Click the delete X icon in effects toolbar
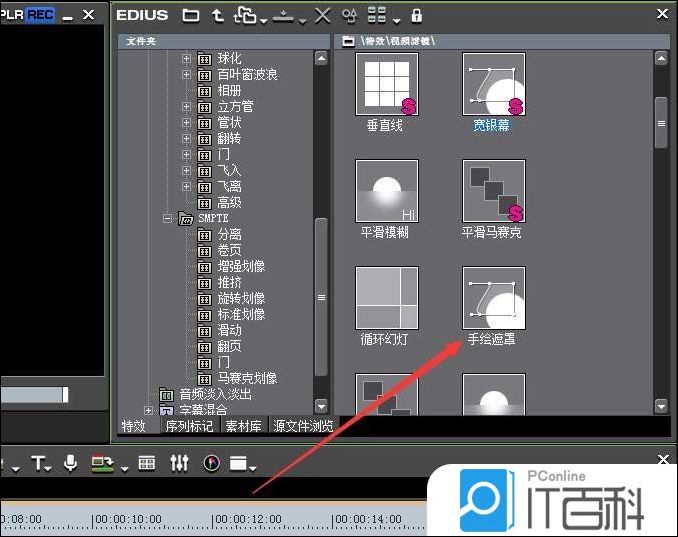The image size is (678, 537). pyautogui.click(x=322, y=15)
